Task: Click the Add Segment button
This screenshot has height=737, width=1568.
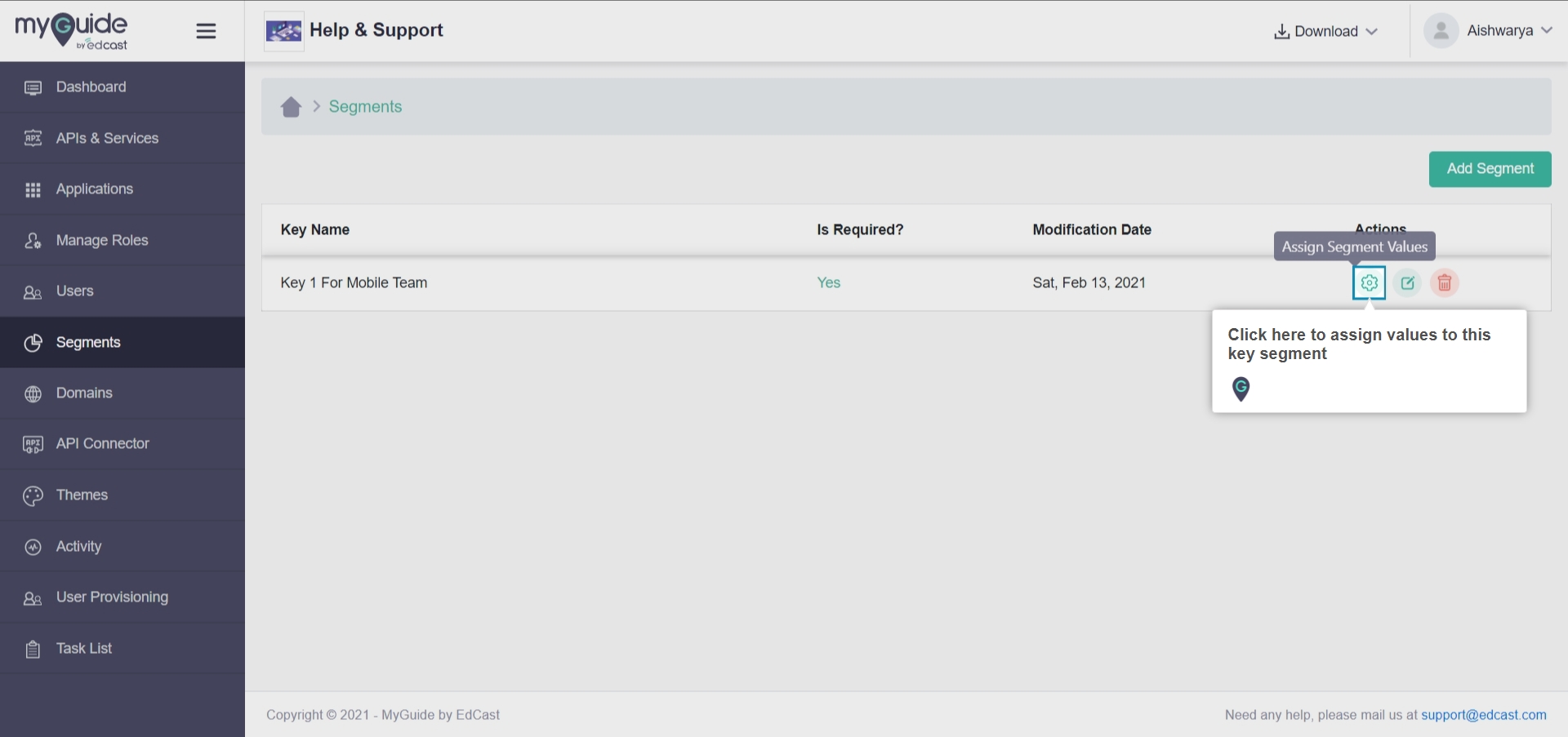Action: click(1490, 169)
